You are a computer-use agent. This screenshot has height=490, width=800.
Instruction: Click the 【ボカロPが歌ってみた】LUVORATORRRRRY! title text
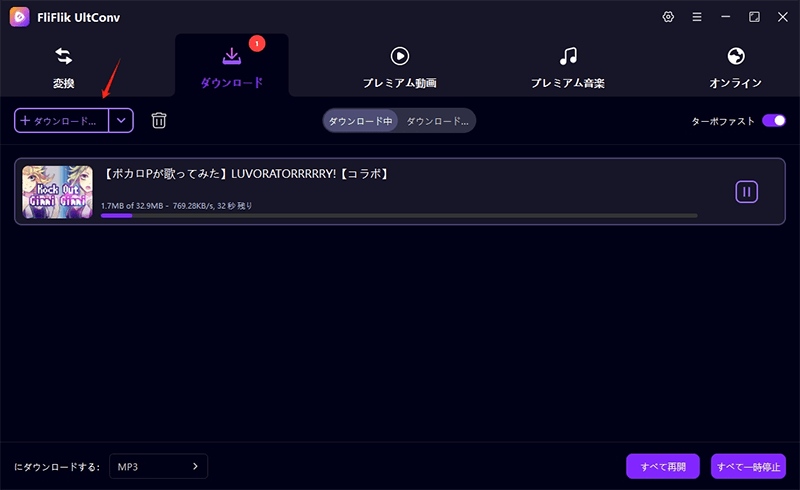246,174
